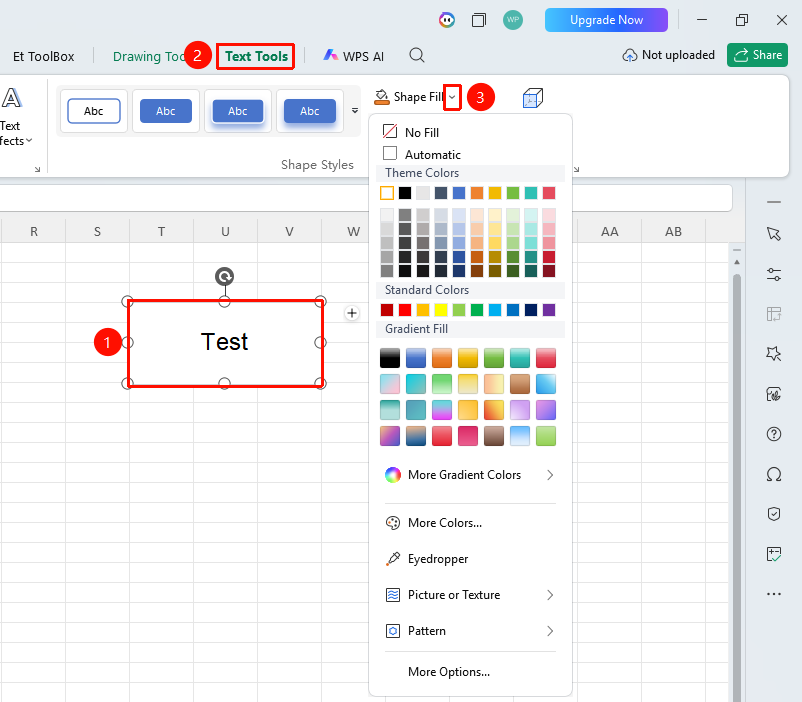Open the help question mark in sidebar
The width and height of the screenshot is (802, 702).
[x=774, y=434]
